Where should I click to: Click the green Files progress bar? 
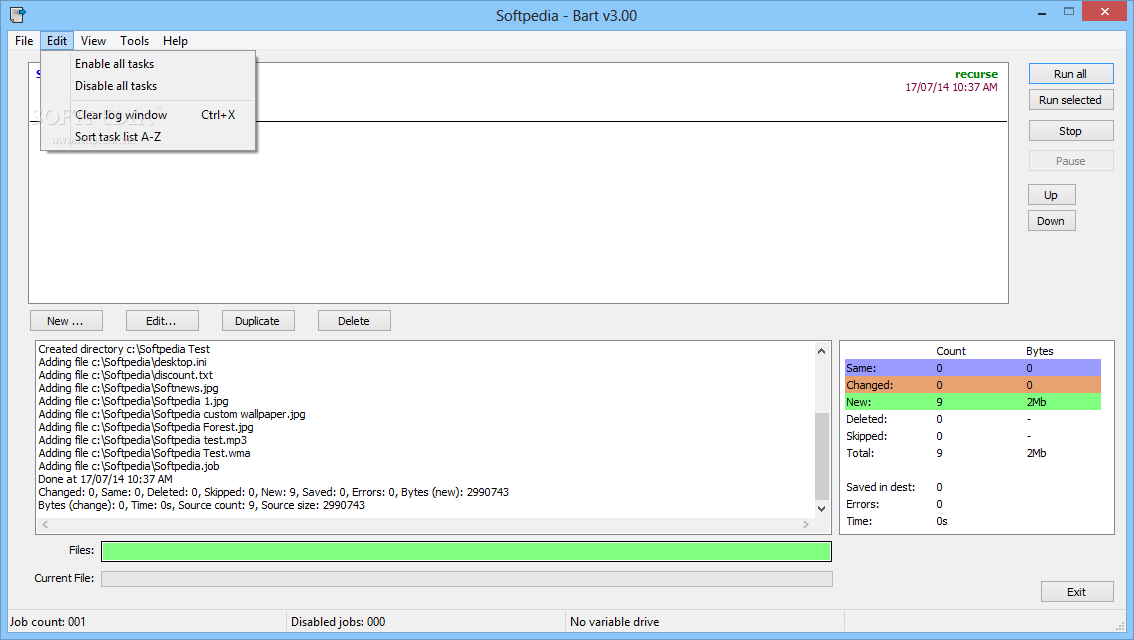coord(466,551)
